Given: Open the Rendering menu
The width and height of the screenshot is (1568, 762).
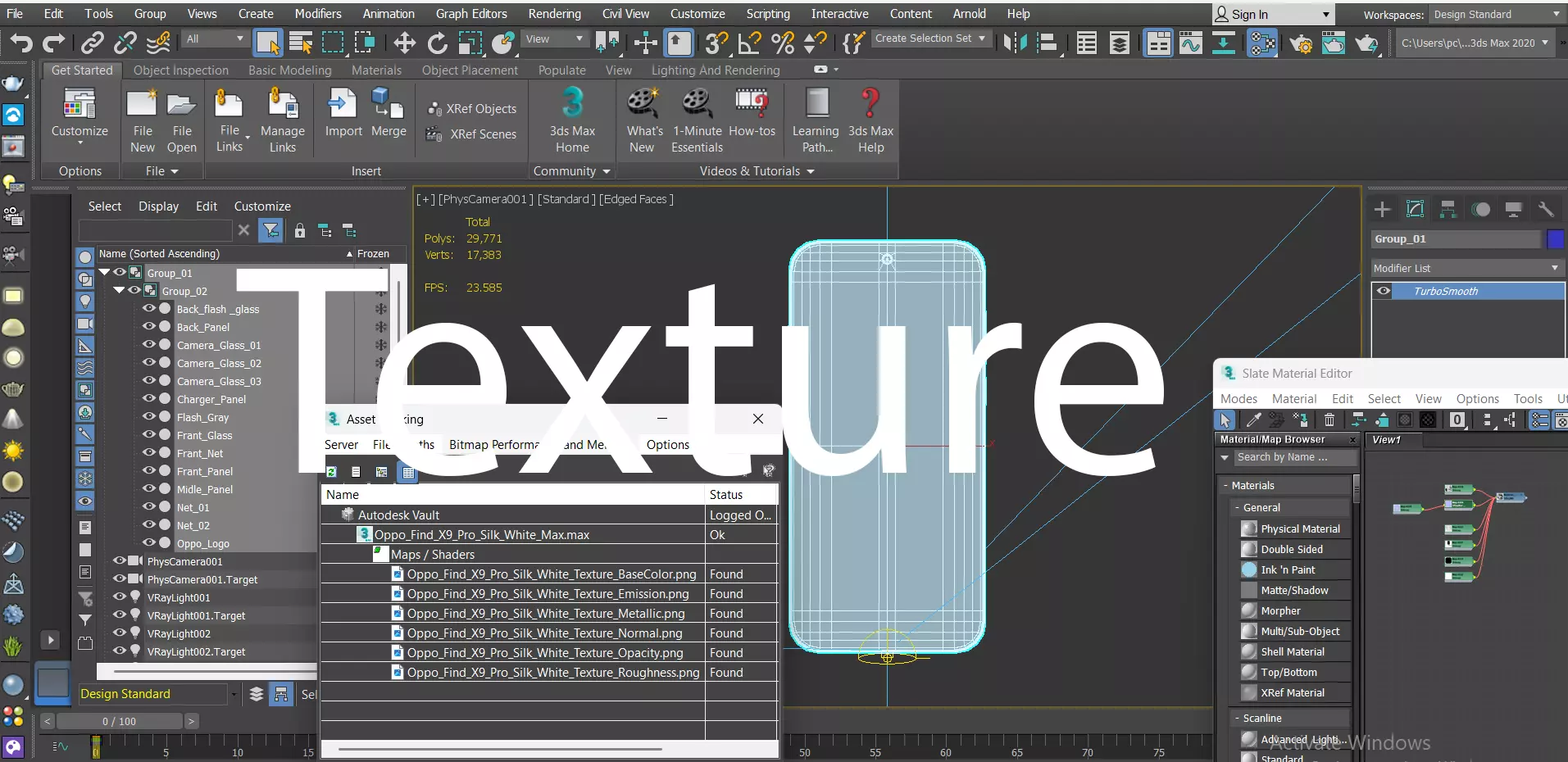Looking at the screenshot, I should (555, 14).
